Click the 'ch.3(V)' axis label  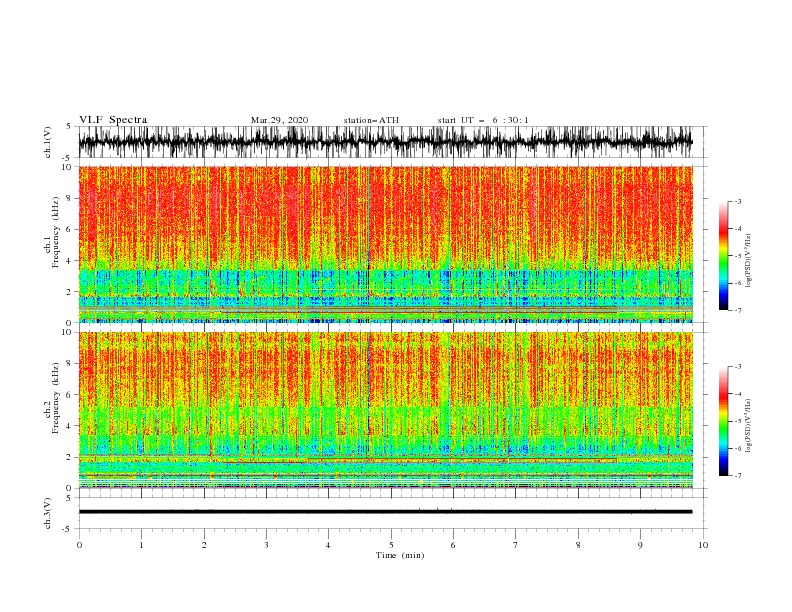point(48,513)
